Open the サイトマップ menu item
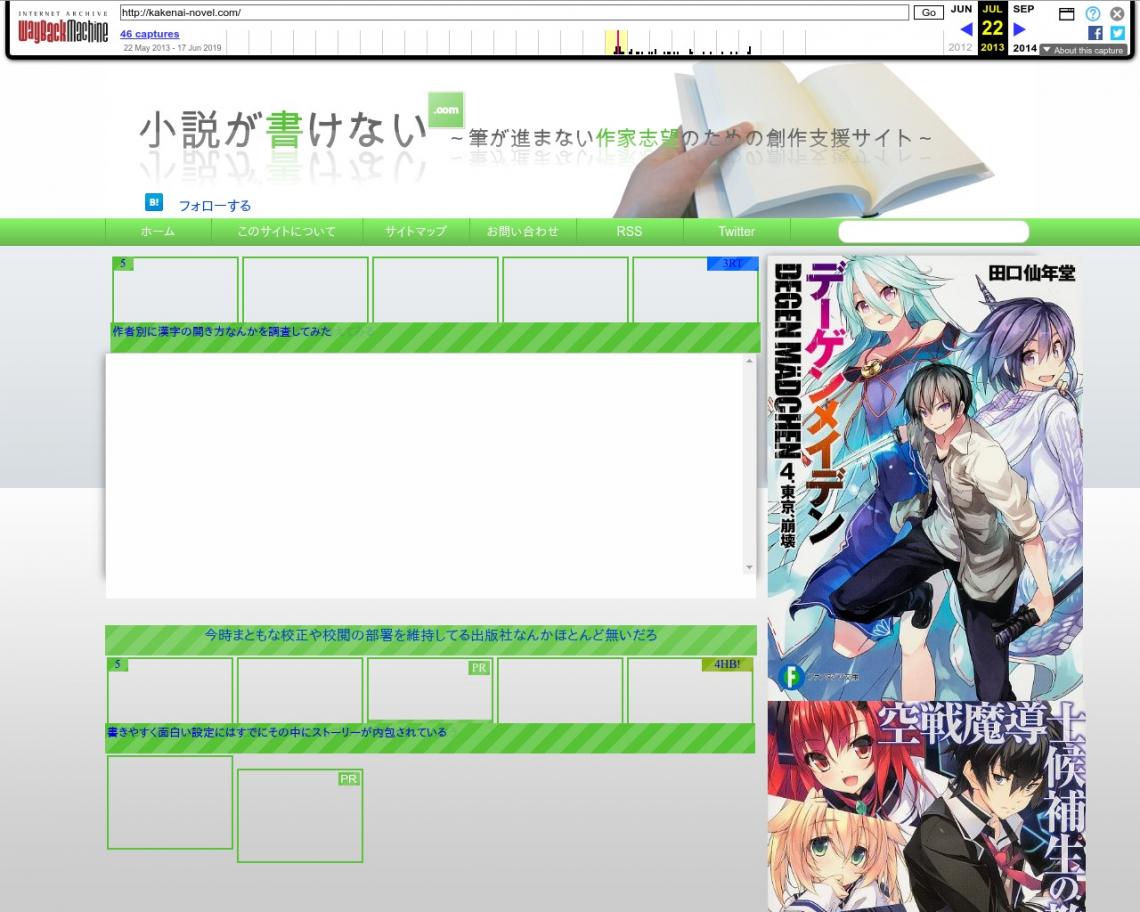1140x912 pixels. tap(415, 231)
